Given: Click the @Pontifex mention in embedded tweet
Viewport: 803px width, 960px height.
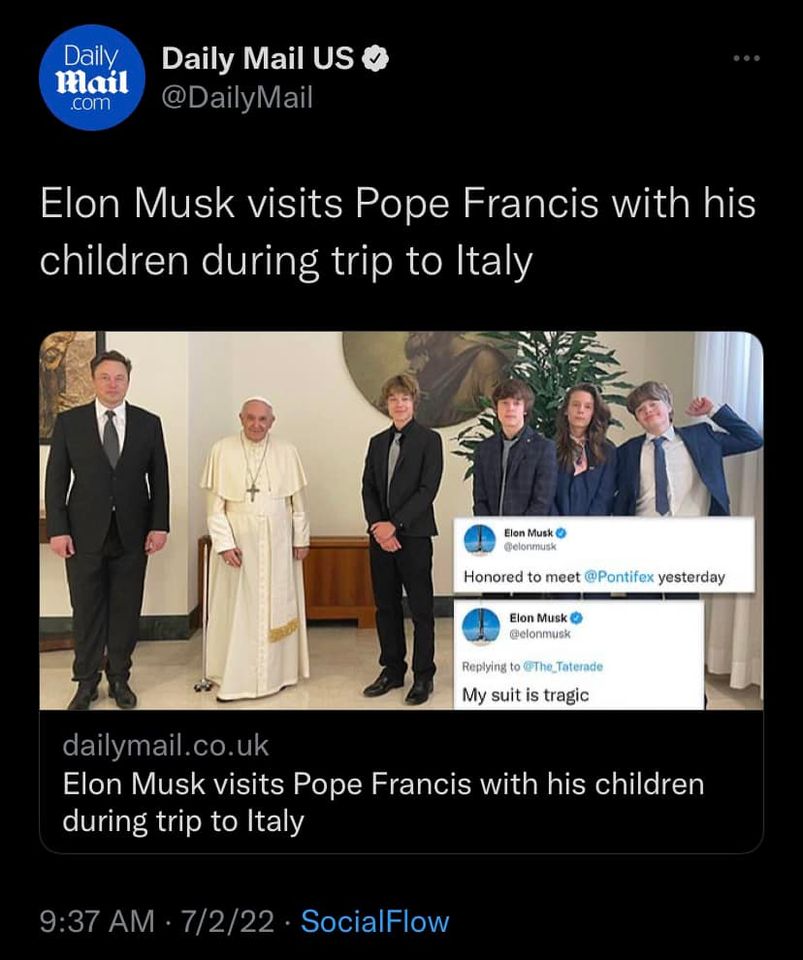Looking at the screenshot, I should click(618, 577).
